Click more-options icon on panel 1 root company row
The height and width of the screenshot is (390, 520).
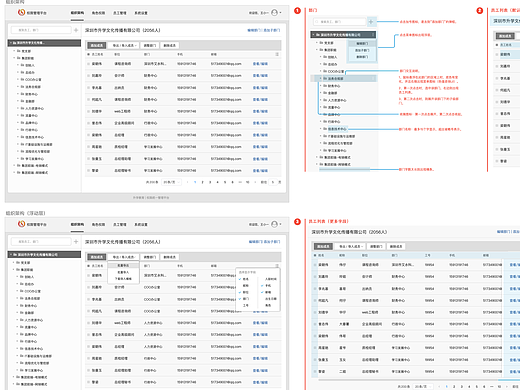373,35
